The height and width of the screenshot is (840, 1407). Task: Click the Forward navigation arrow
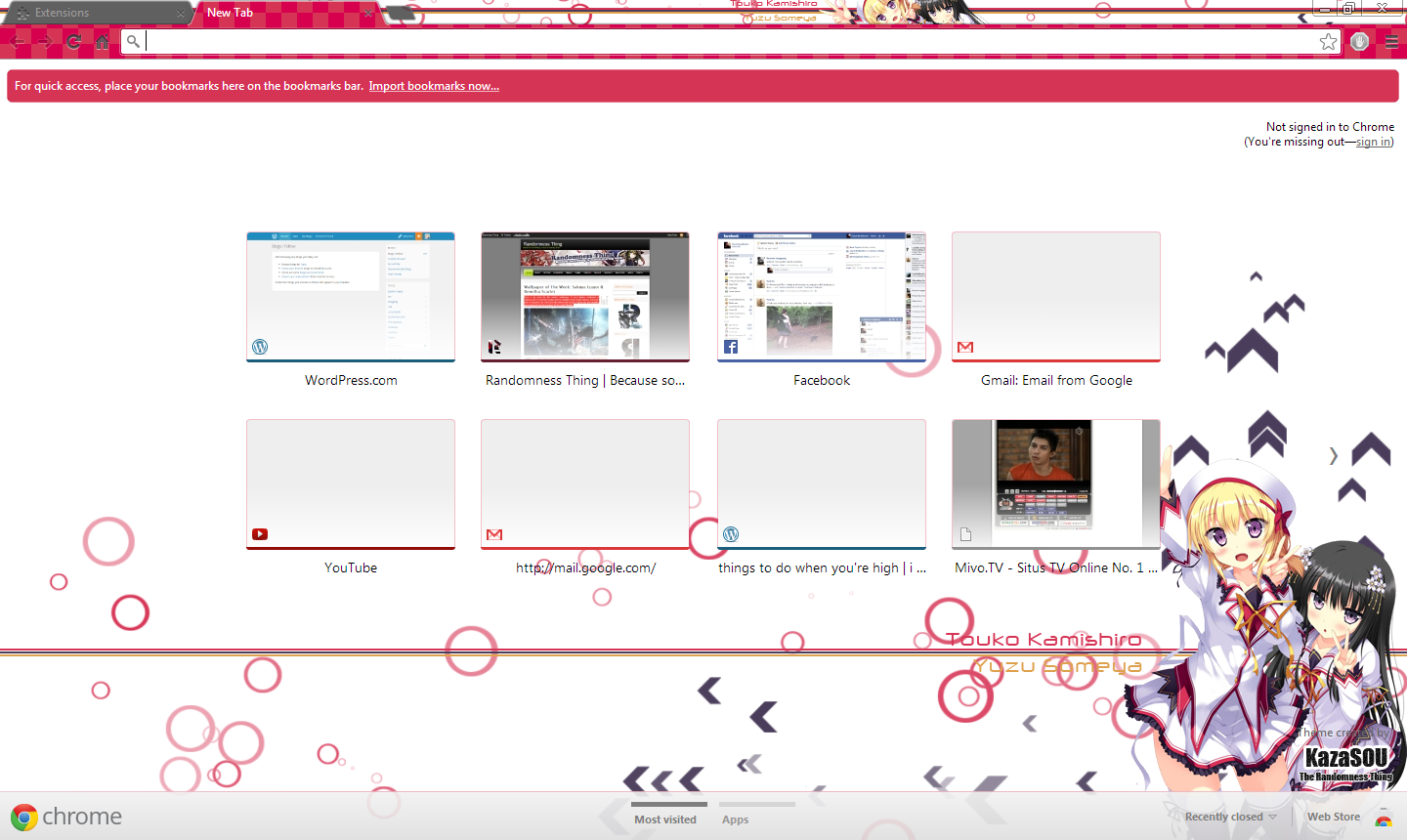[45, 41]
